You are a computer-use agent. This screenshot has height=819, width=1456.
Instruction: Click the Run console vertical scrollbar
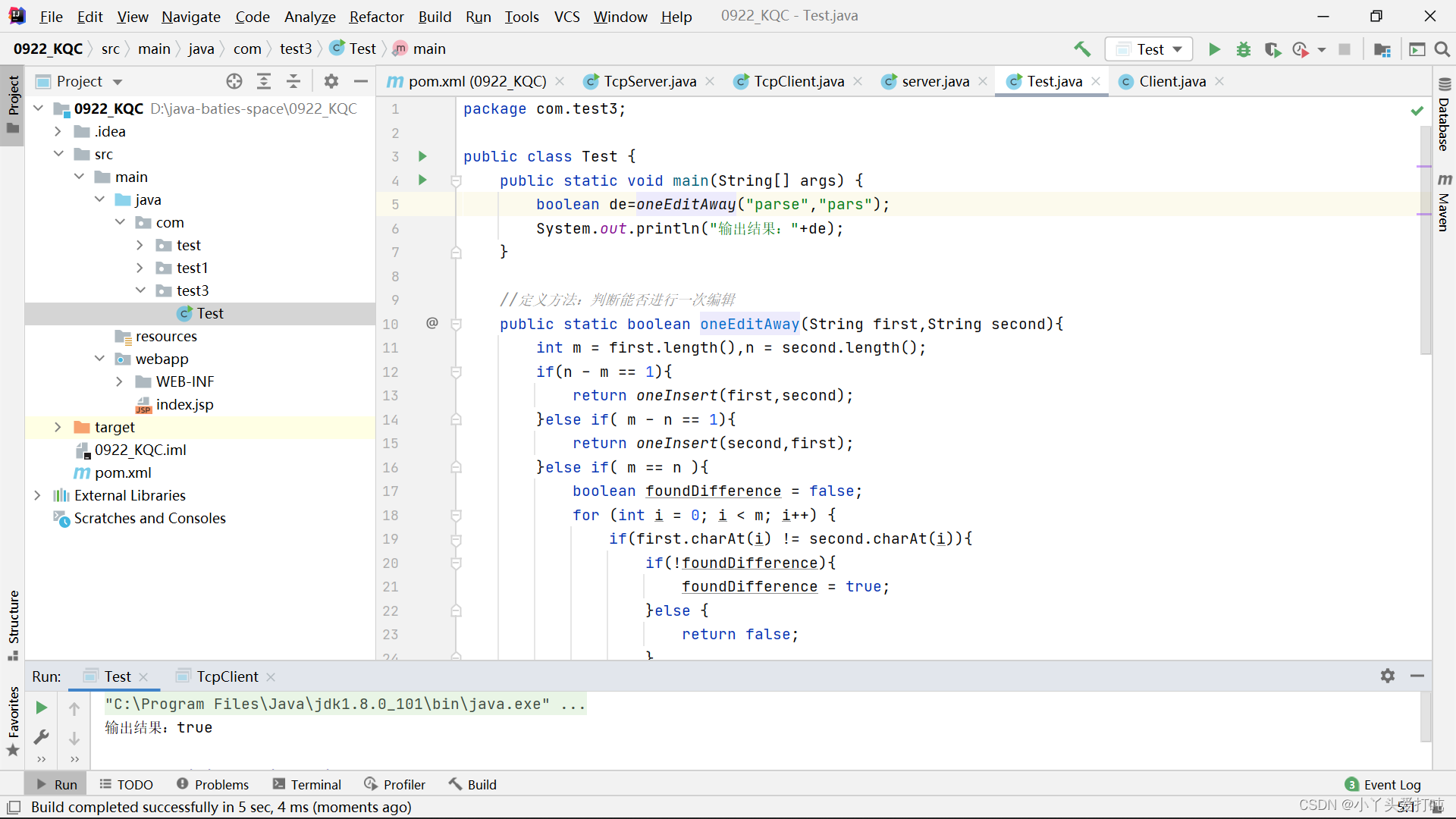(x=1426, y=717)
